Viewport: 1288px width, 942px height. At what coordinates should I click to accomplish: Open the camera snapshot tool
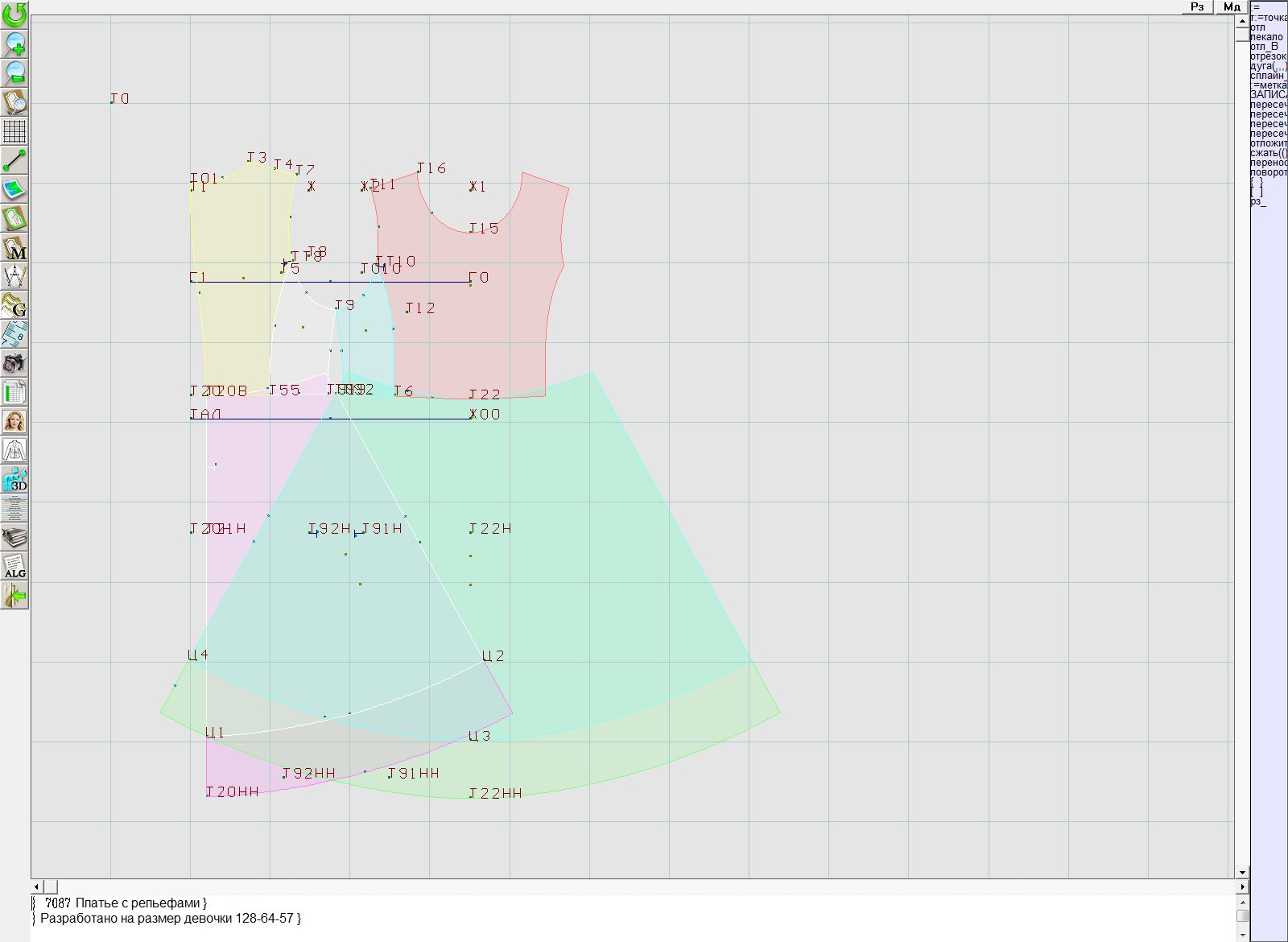(x=14, y=363)
